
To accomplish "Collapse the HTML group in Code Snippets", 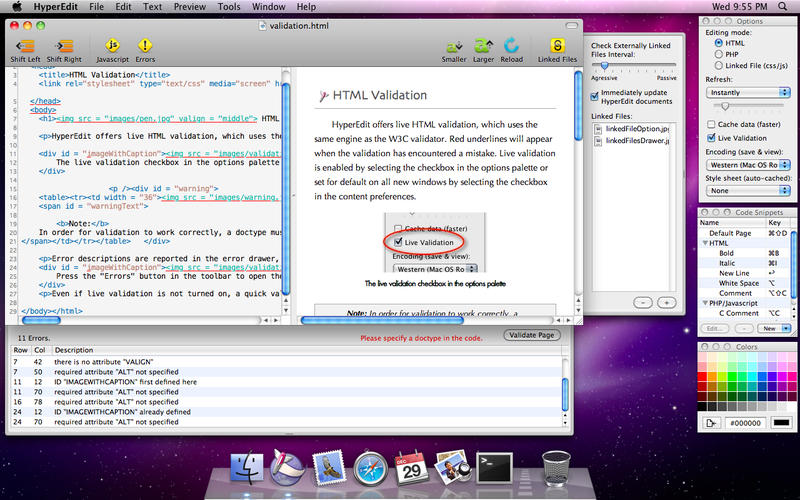I will pyautogui.click(x=705, y=243).
